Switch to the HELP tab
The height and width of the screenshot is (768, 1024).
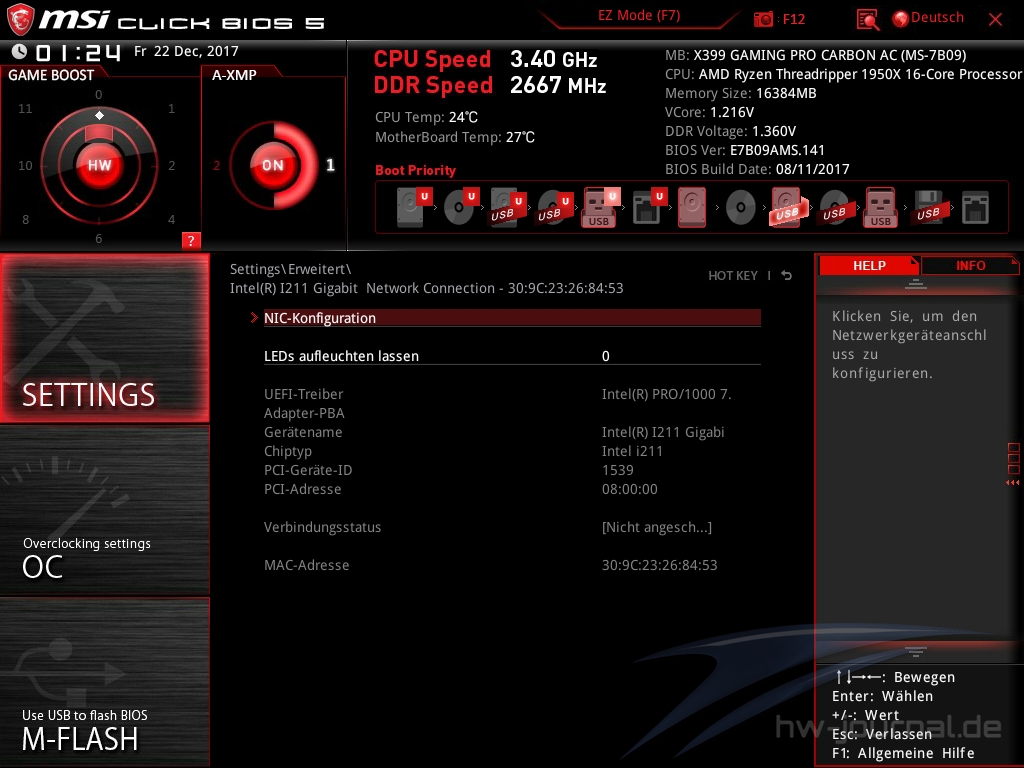[869, 266]
